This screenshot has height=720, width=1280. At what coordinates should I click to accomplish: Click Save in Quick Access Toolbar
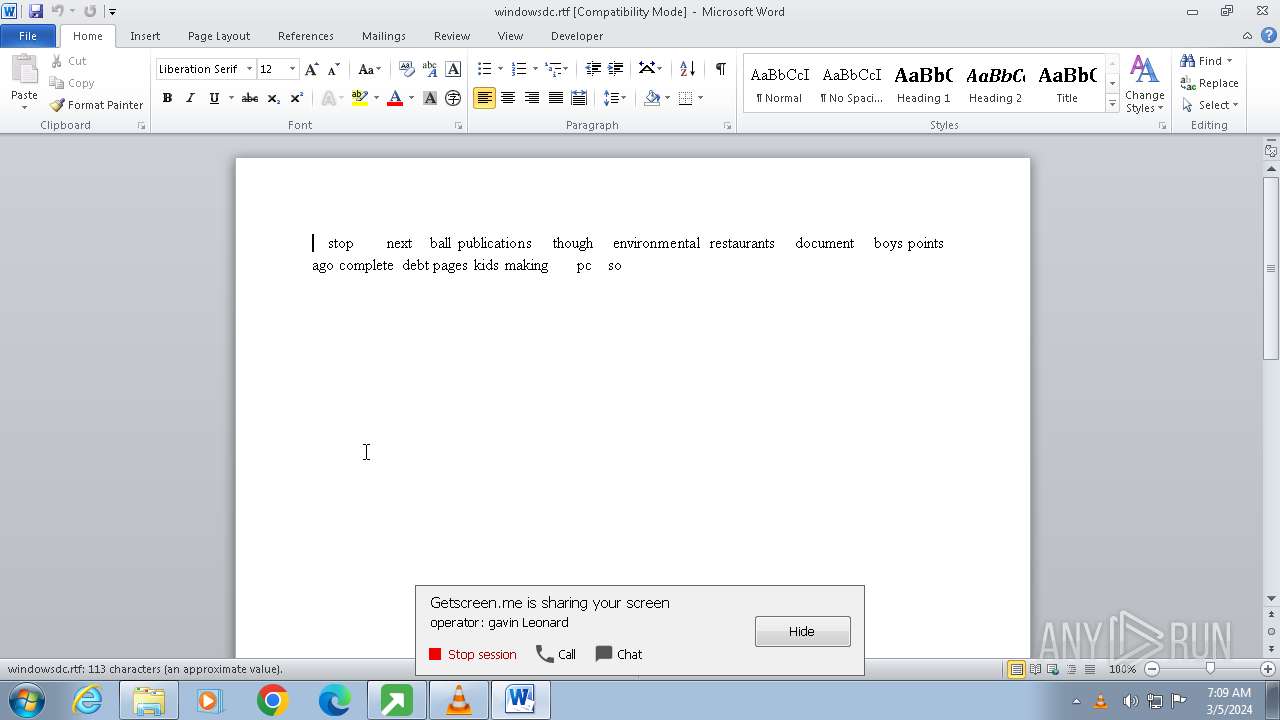point(36,11)
